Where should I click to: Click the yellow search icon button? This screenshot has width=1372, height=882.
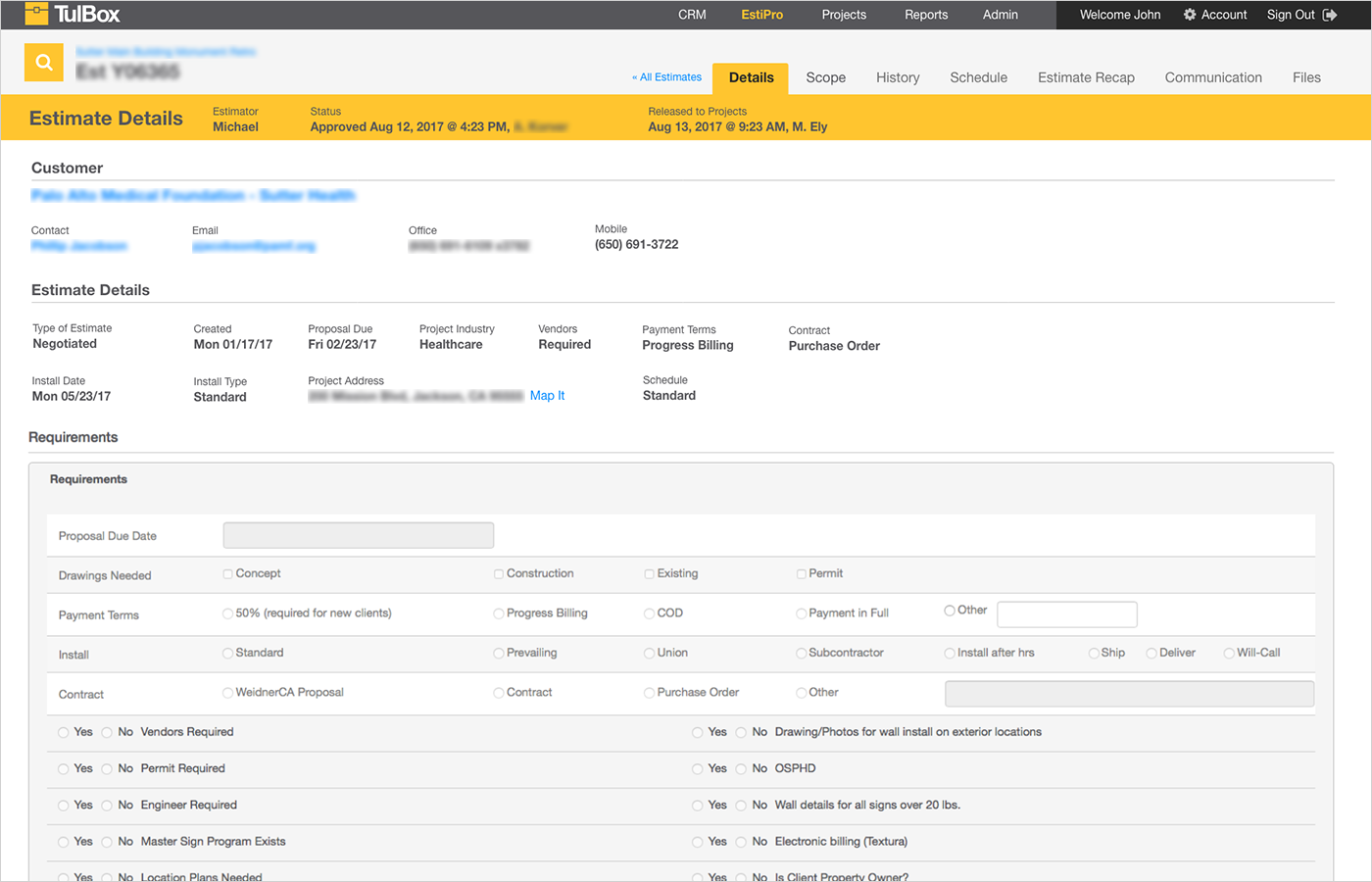(x=44, y=63)
